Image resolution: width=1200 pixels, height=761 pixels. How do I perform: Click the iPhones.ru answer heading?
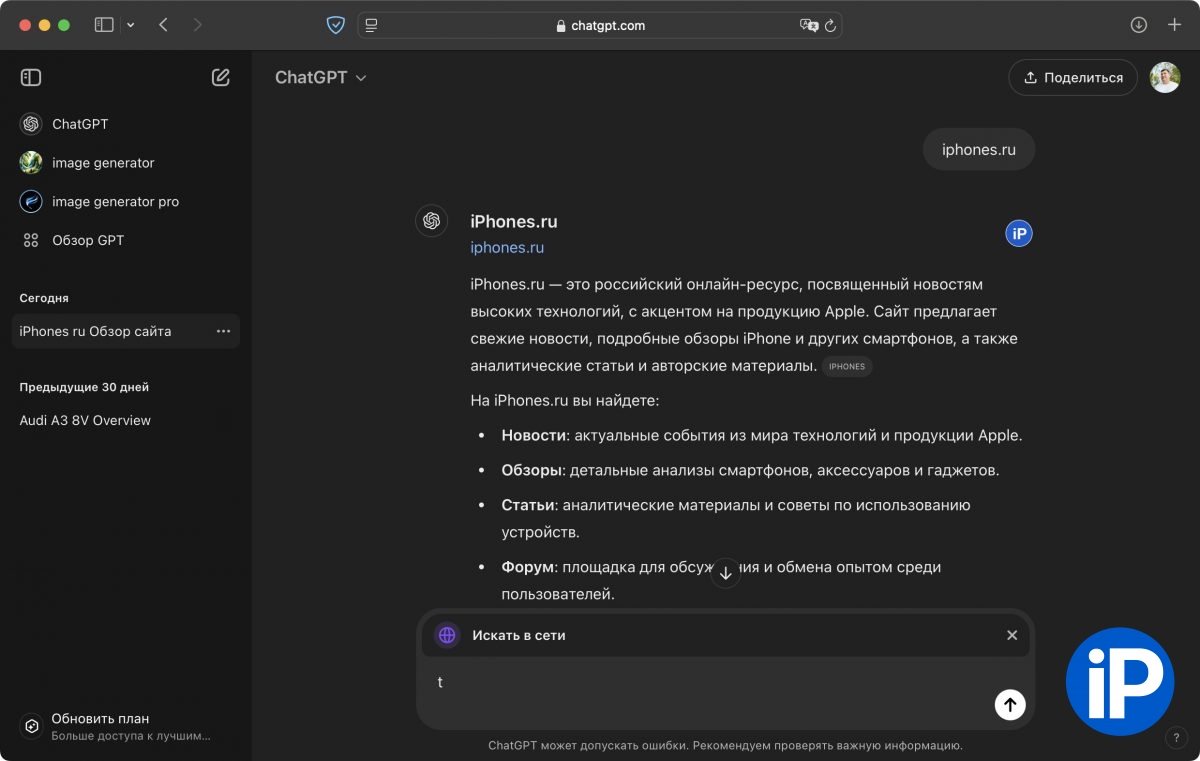[x=514, y=222]
